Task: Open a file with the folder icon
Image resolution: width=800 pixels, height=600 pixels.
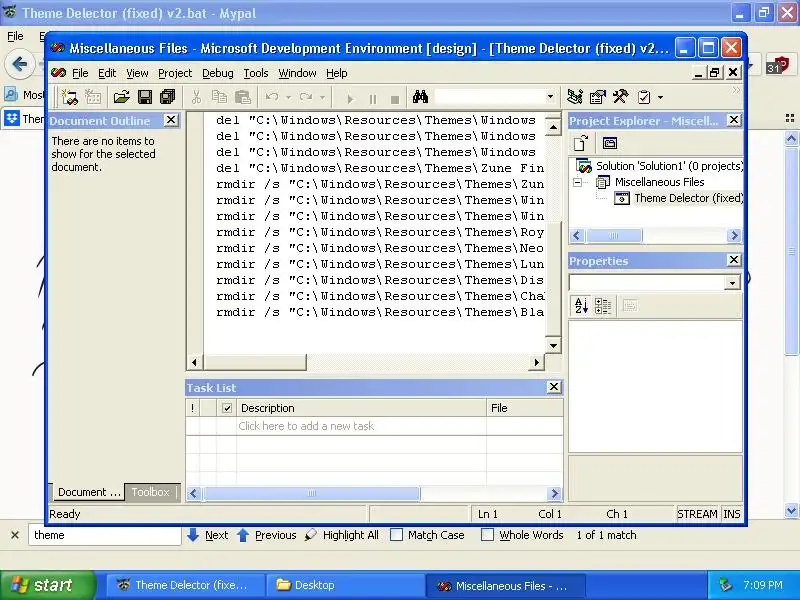Action: pyautogui.click(x=121, y=97)
